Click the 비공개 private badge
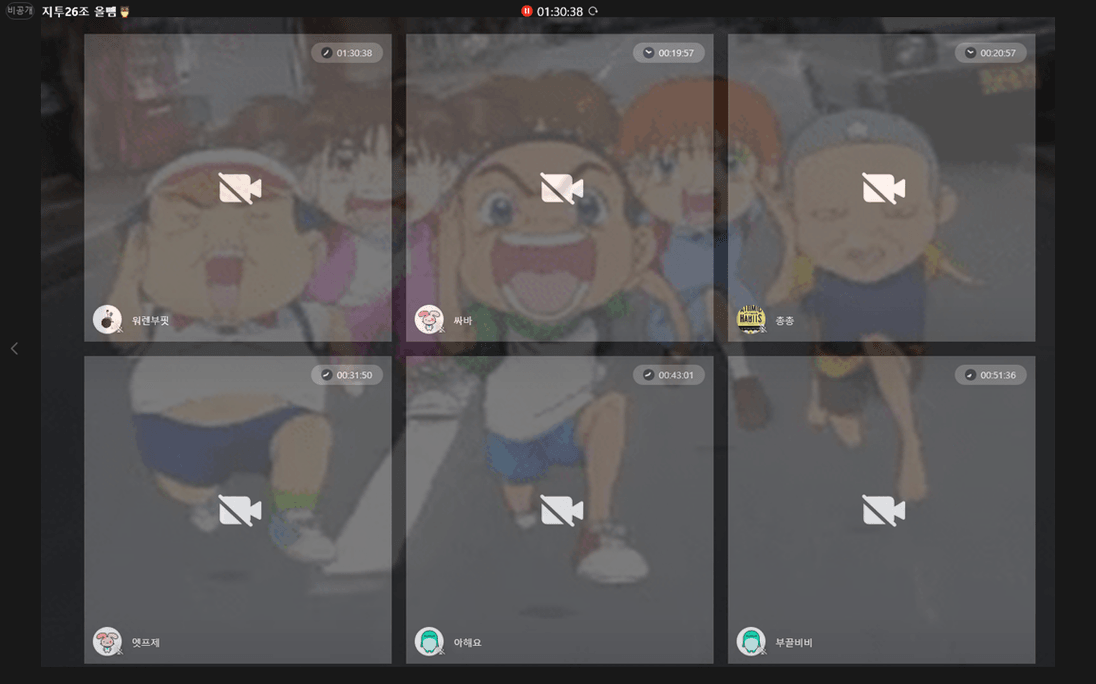Screen dimensions: 1096x684 [20, 11]
